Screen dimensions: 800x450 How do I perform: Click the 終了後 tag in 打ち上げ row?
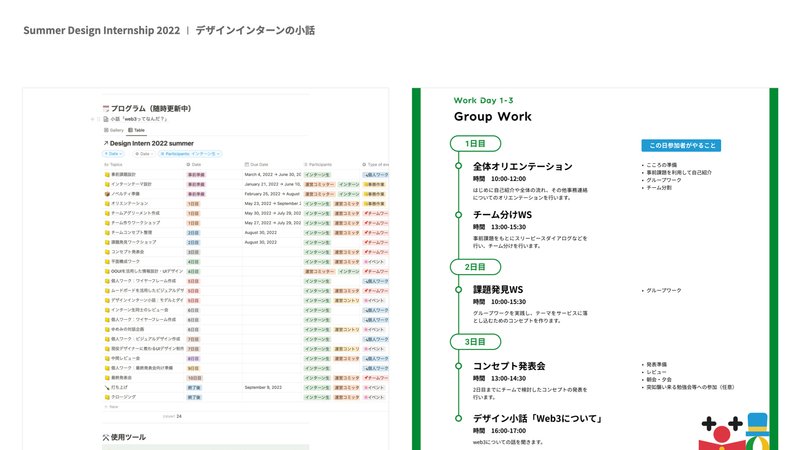(x=194, y=388)
